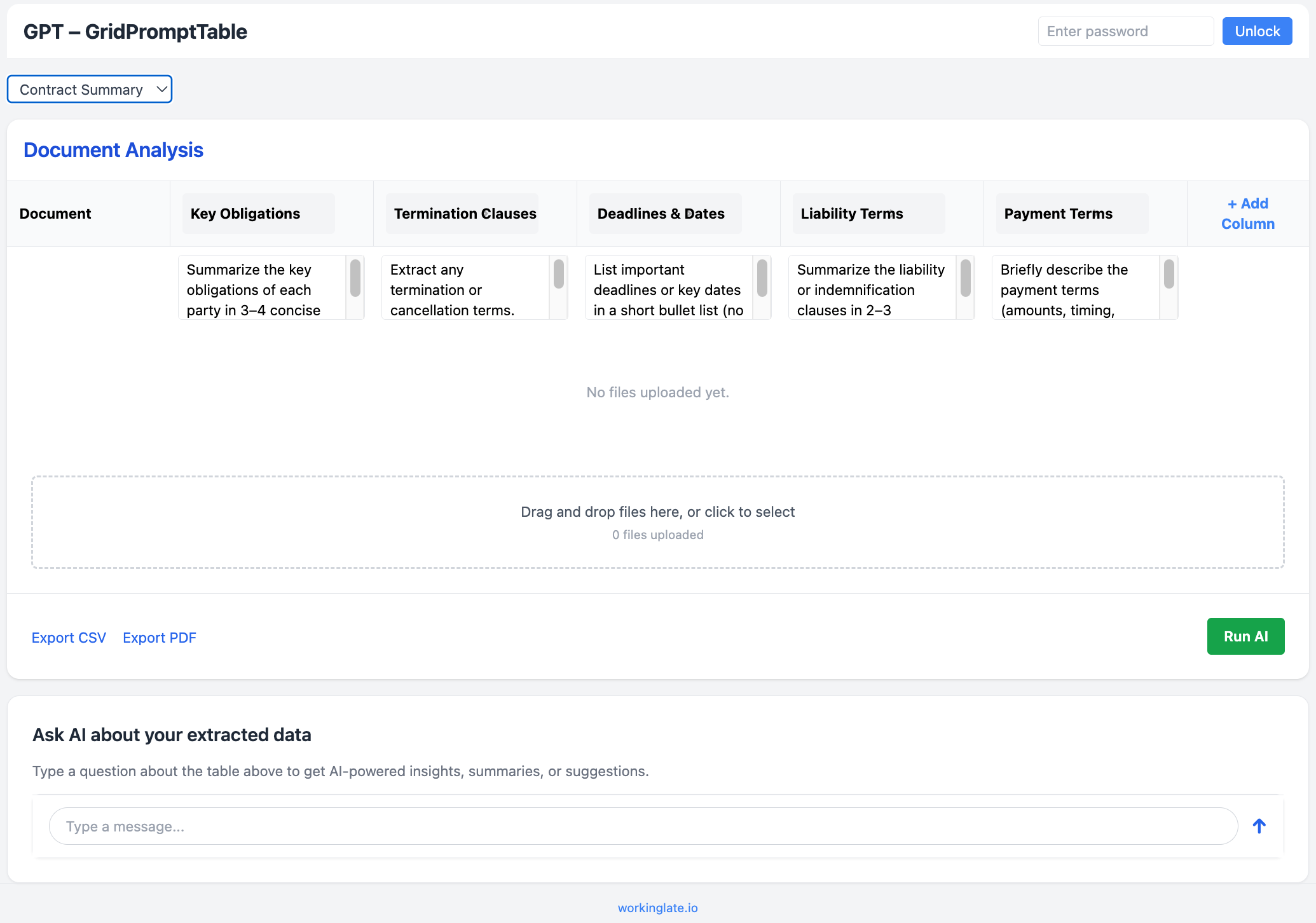Viewport: 1316px width, 923px height.
Task: Click Export PDF link
Action: coord(159,638)
